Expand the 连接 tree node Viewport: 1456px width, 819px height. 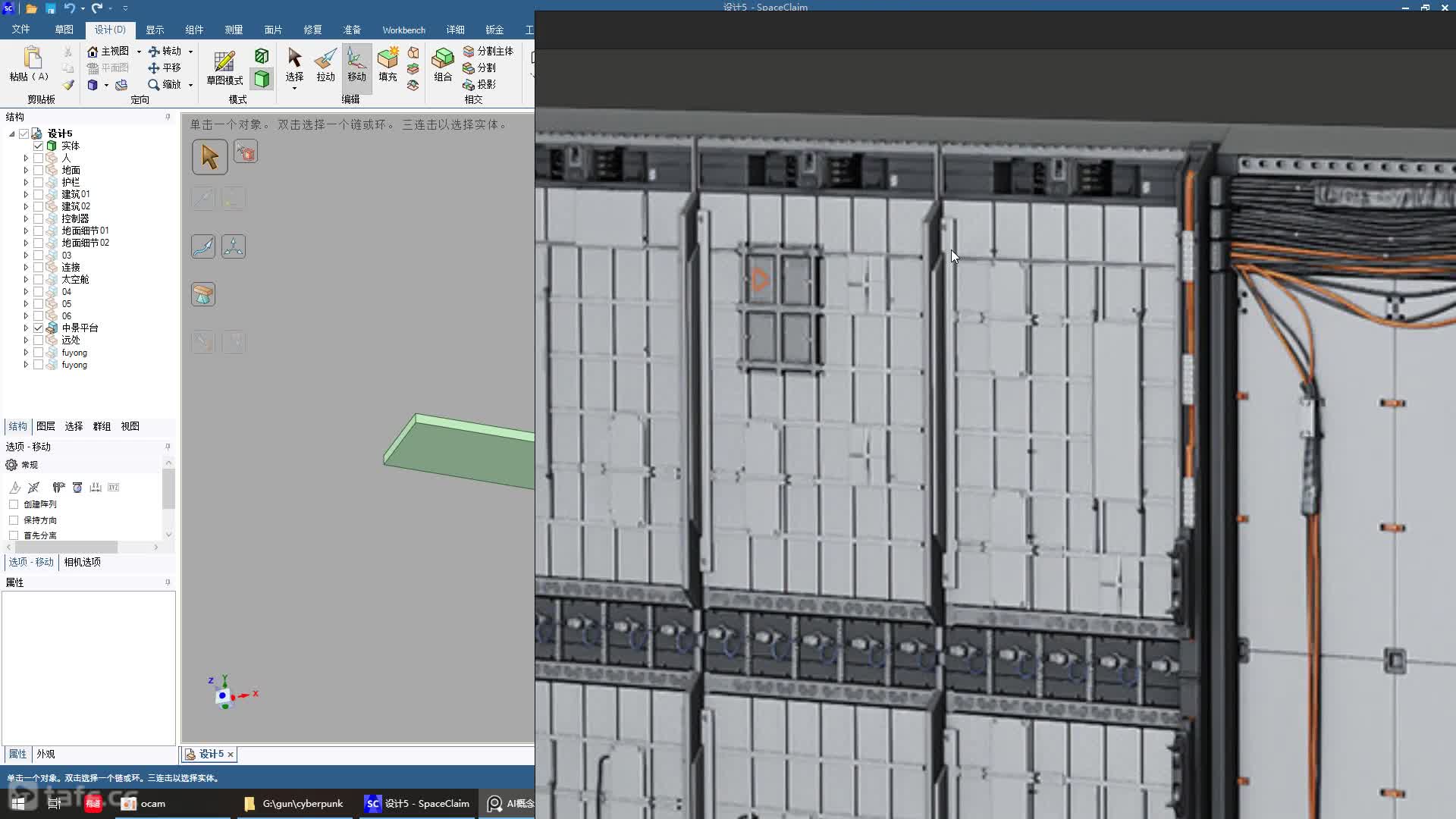(26, 267)
